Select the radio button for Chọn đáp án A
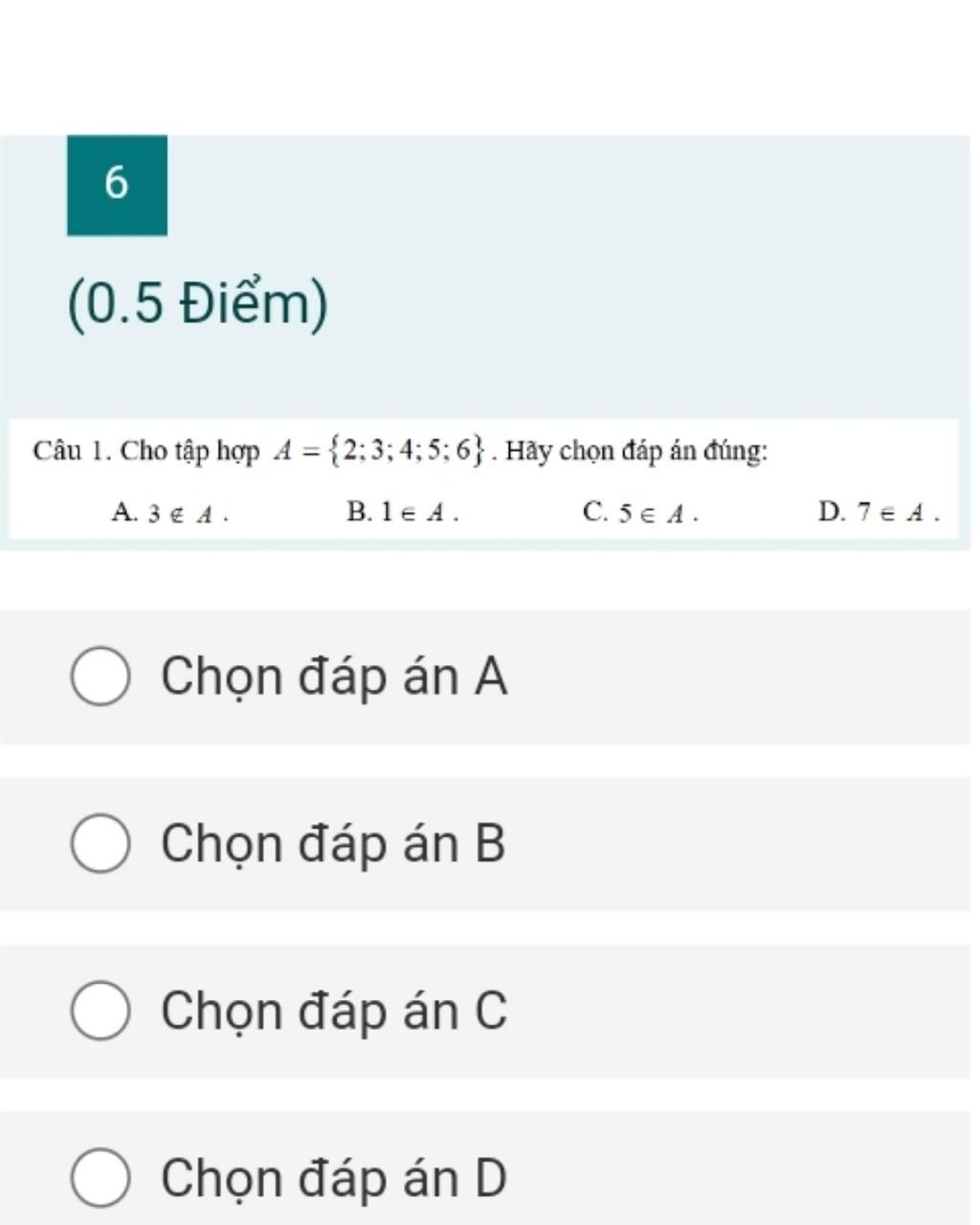Image resolution: width=980 pixels, height=1225 pixels. [100, 677]
